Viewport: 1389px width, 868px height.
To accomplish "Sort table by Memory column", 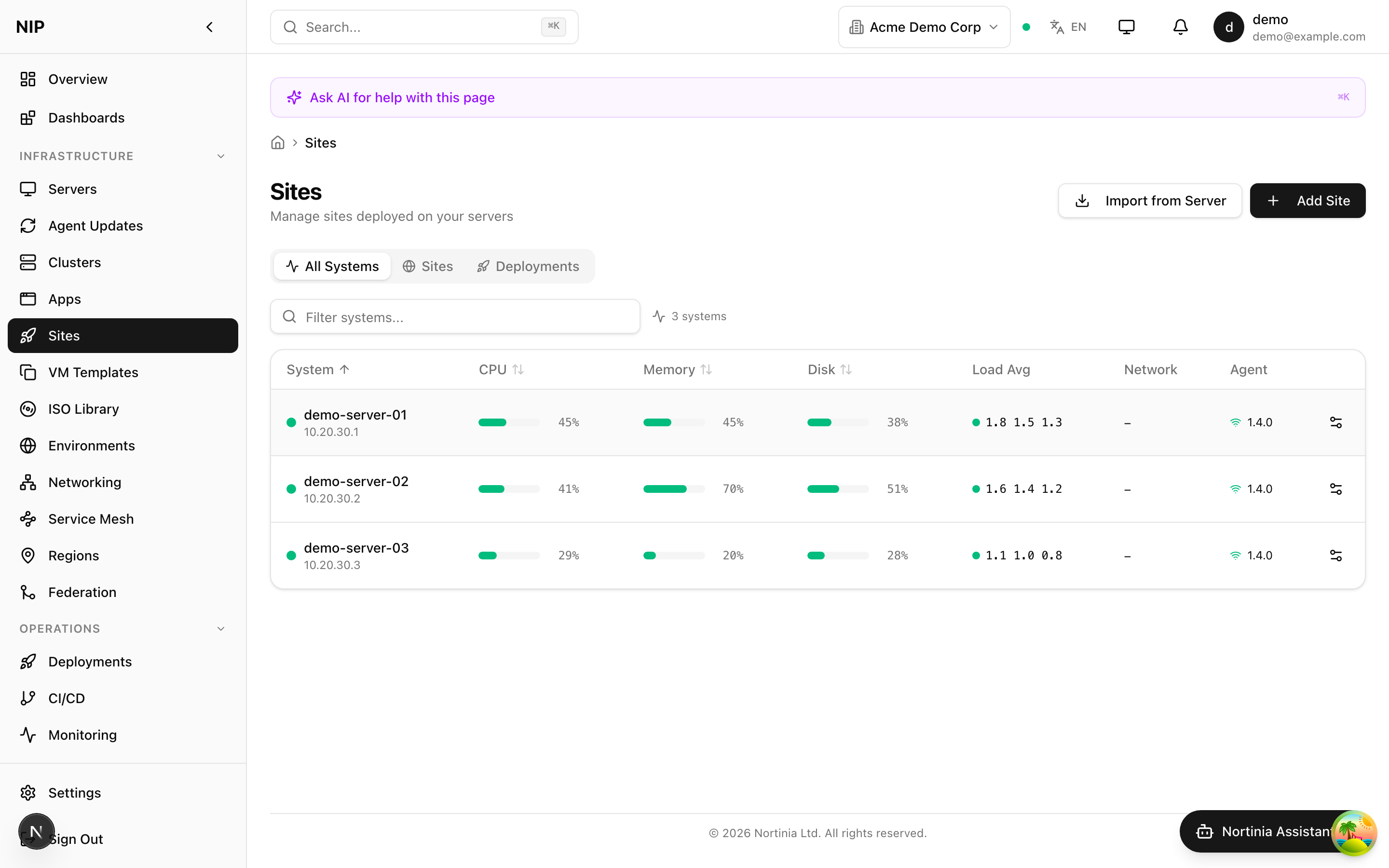I will 677,370.
